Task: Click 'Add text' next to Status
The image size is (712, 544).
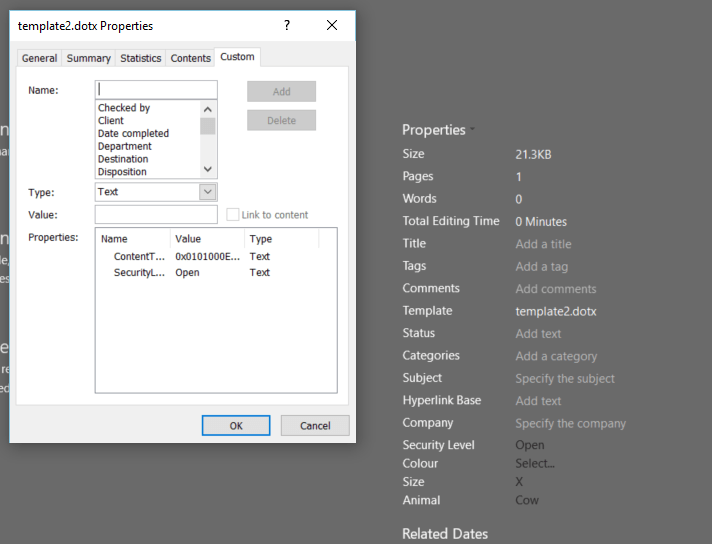Action: tap(538, 333)
